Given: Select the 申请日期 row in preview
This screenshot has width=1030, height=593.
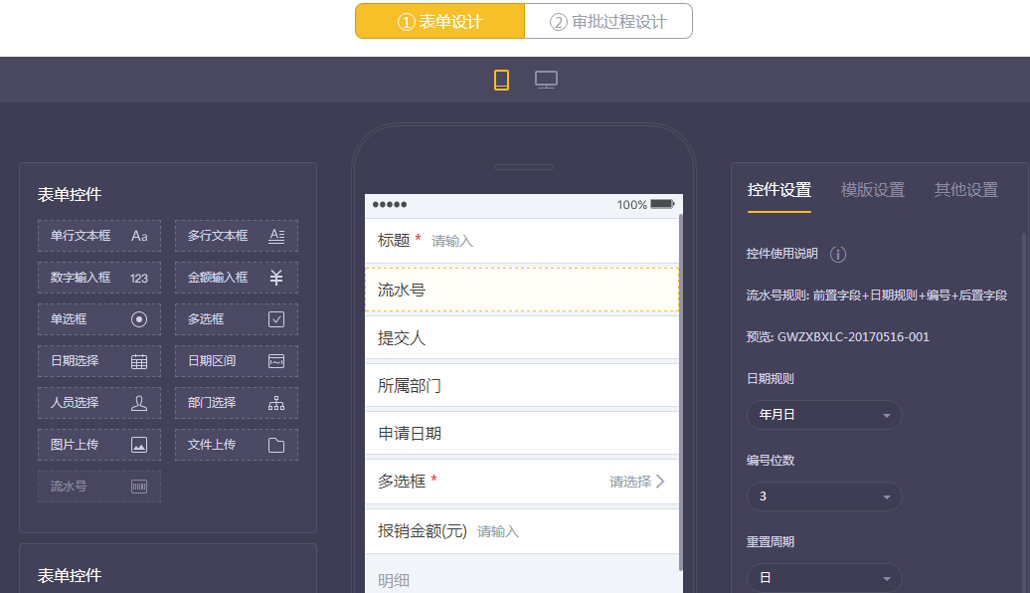Looking at the screenshot, I should pos(522,433).
